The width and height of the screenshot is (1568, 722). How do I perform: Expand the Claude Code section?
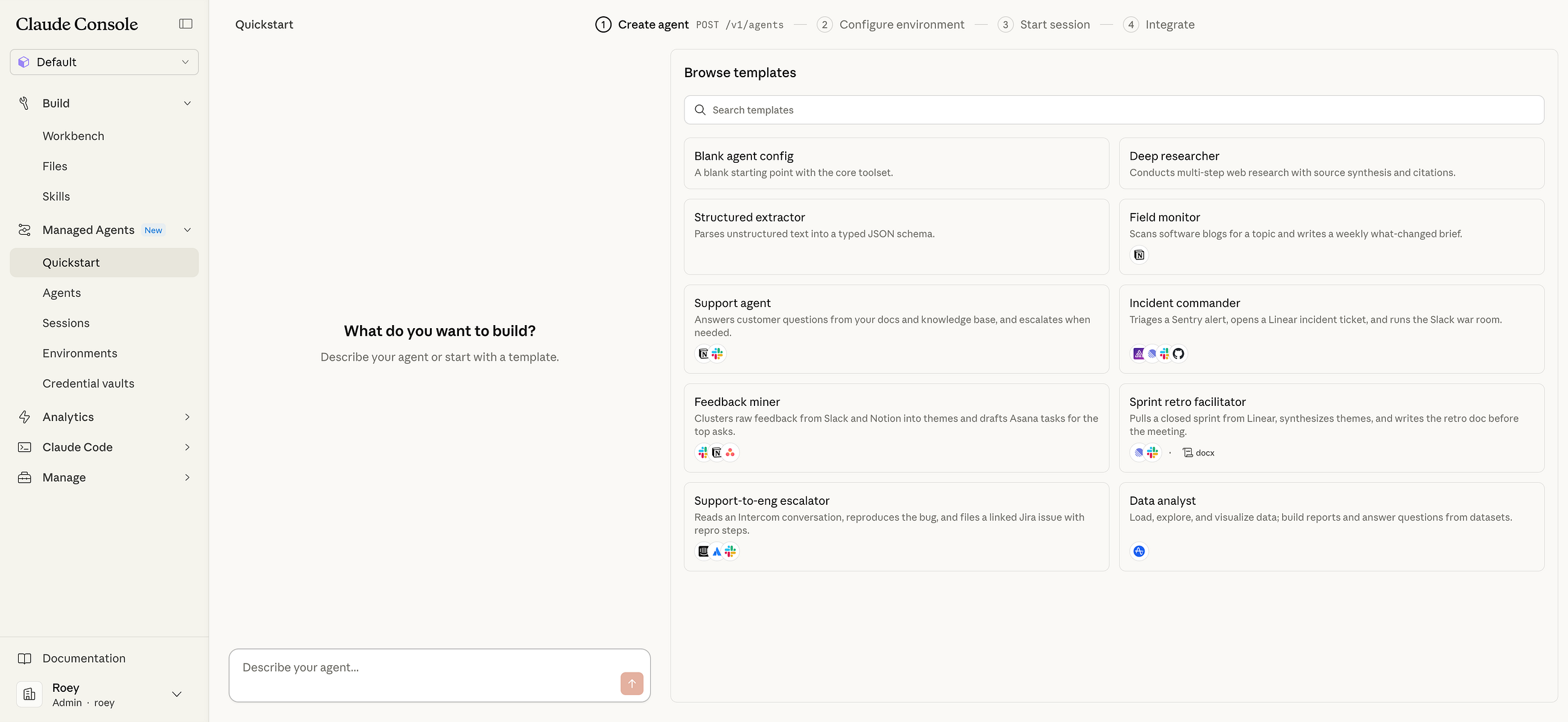(x=188, y=448)
